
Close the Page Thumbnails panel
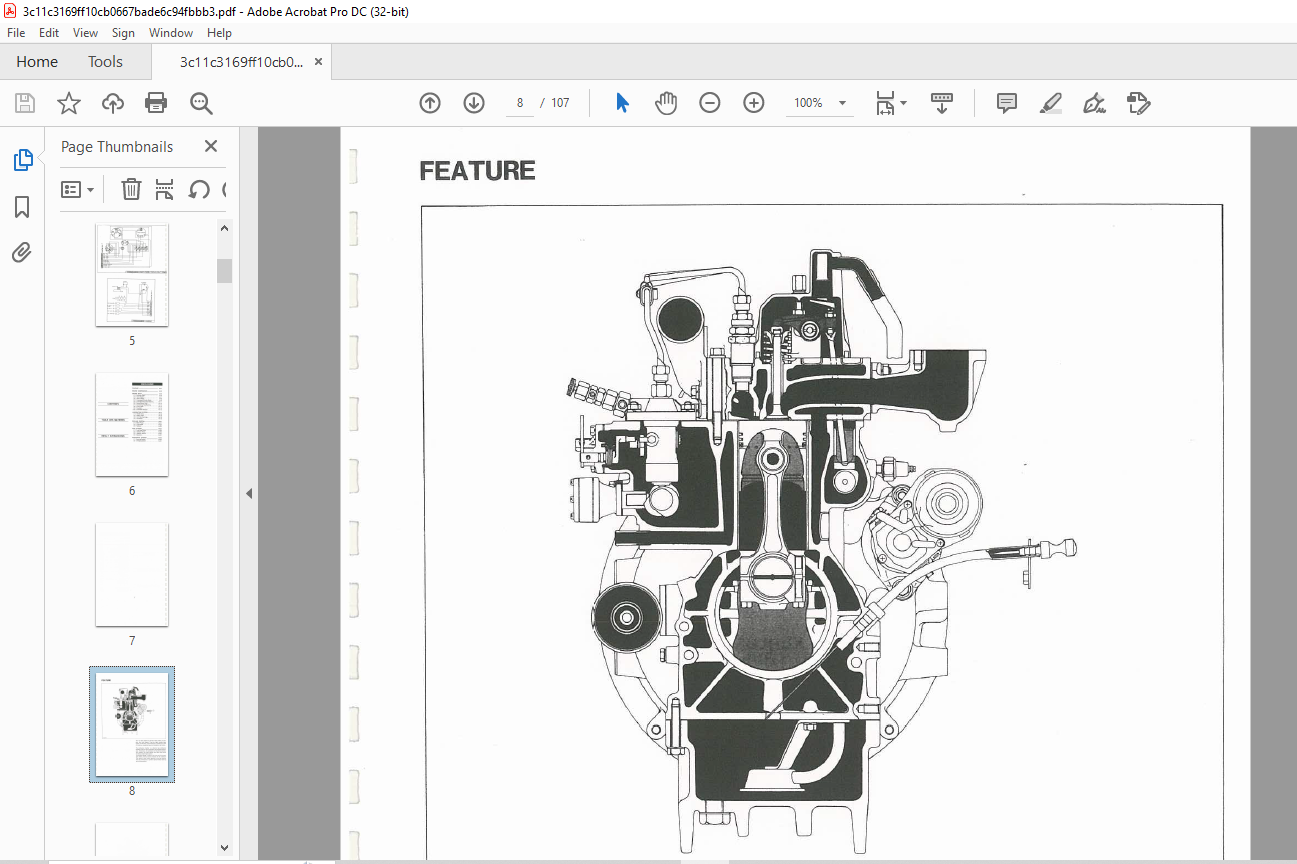point(211,146)
